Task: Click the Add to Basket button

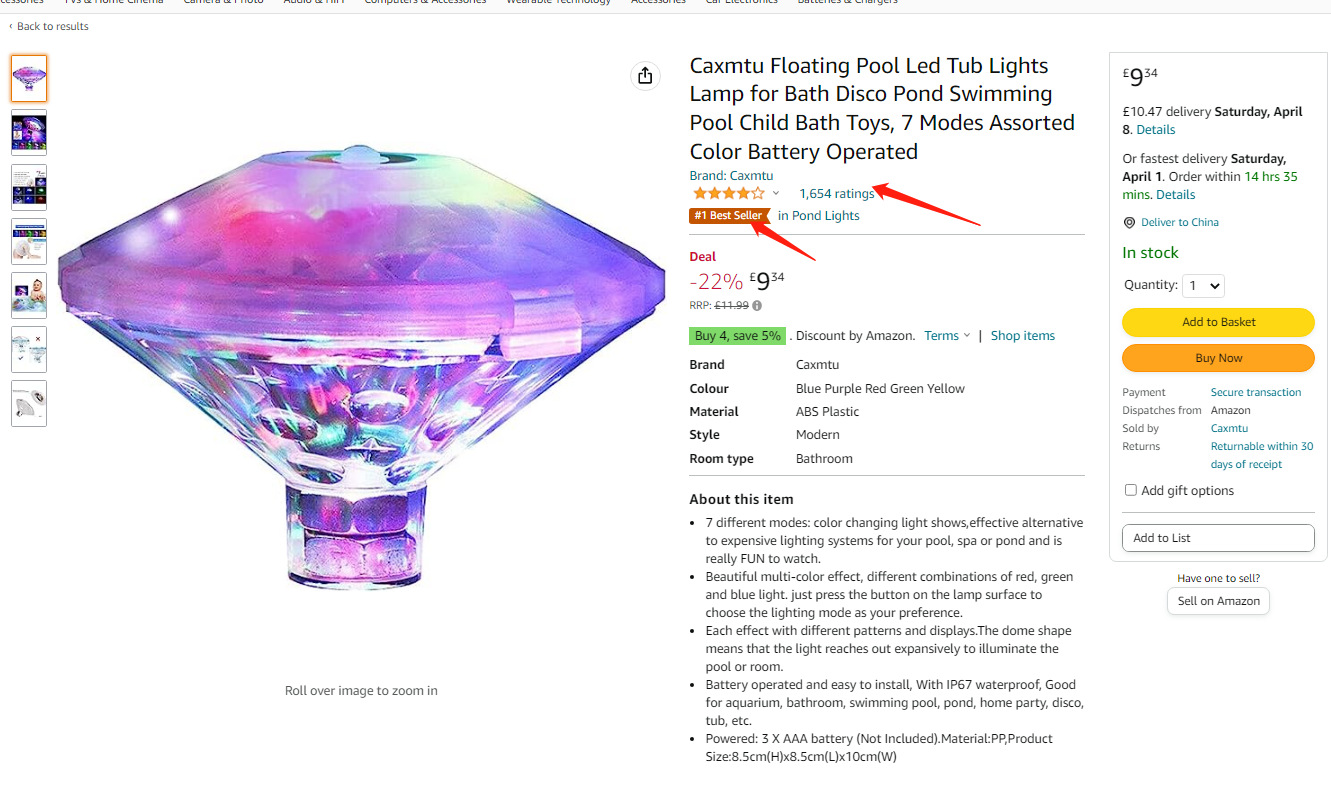Action: 1218,322
